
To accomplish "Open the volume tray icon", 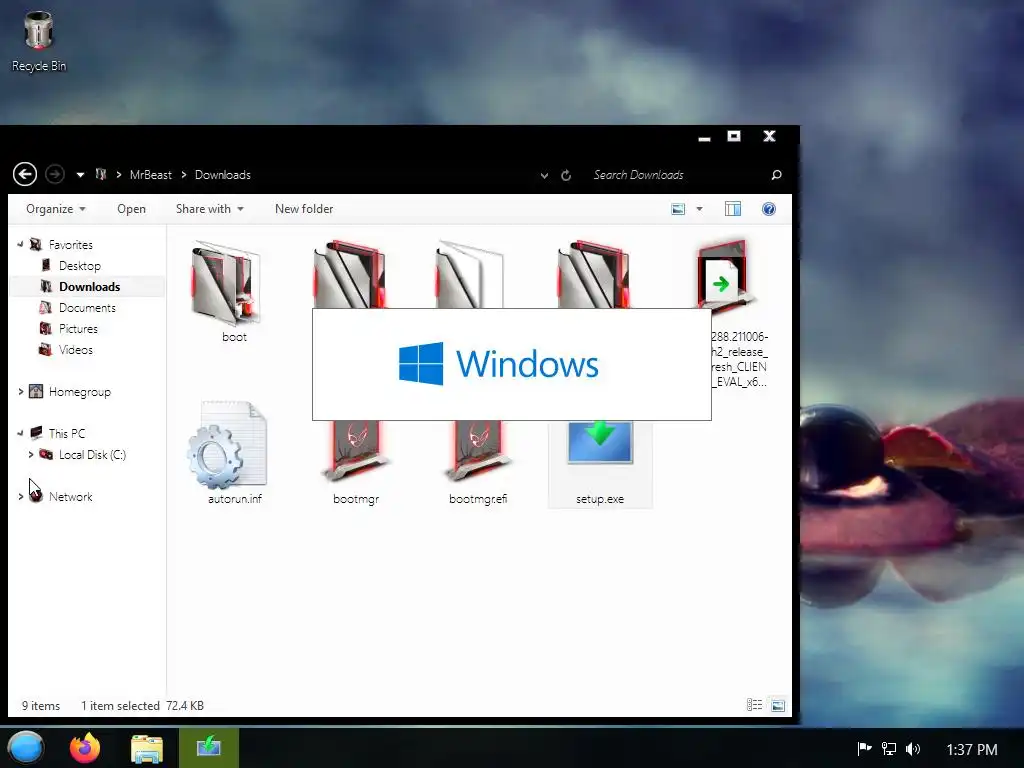I will click(x=913, y=748).
